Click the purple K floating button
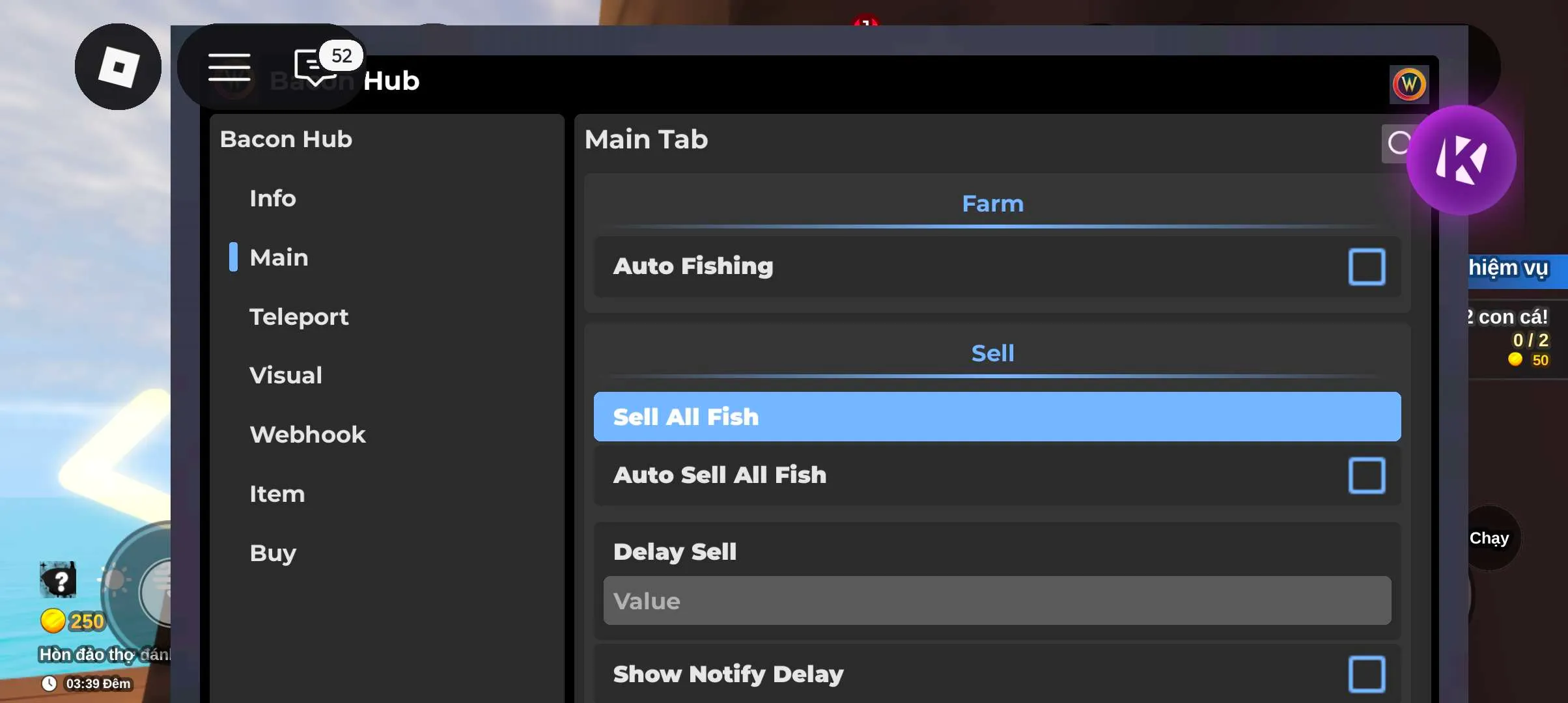 [x=1461, y=160]
